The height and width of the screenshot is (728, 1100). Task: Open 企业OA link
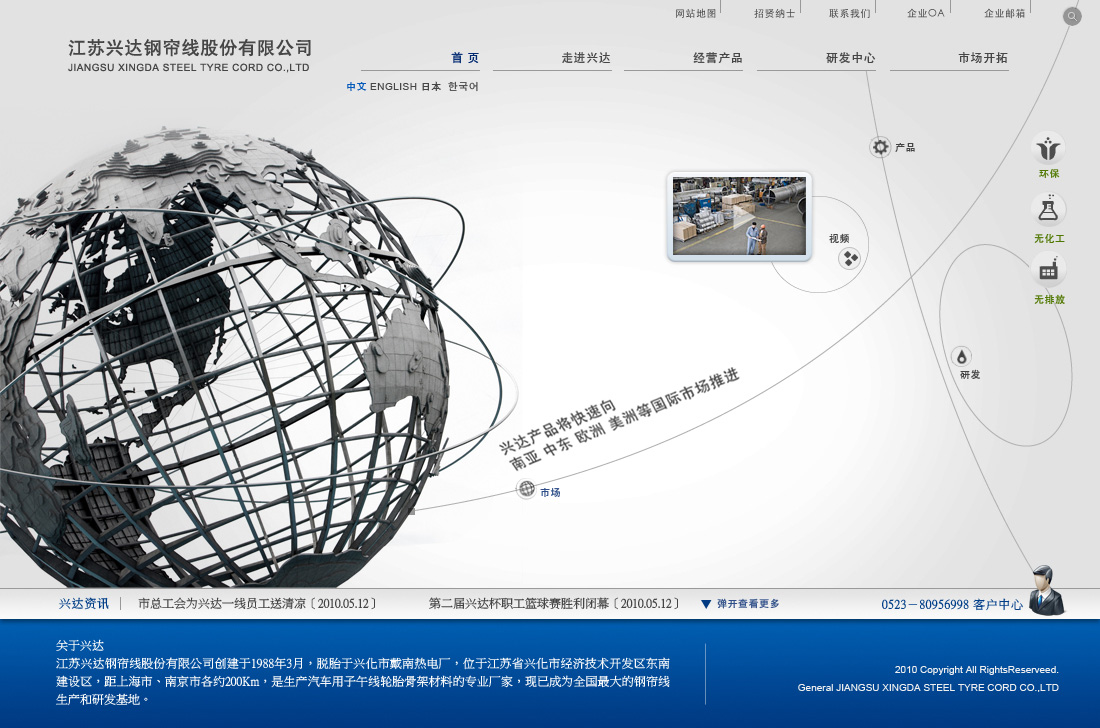[x=926, y=13]
